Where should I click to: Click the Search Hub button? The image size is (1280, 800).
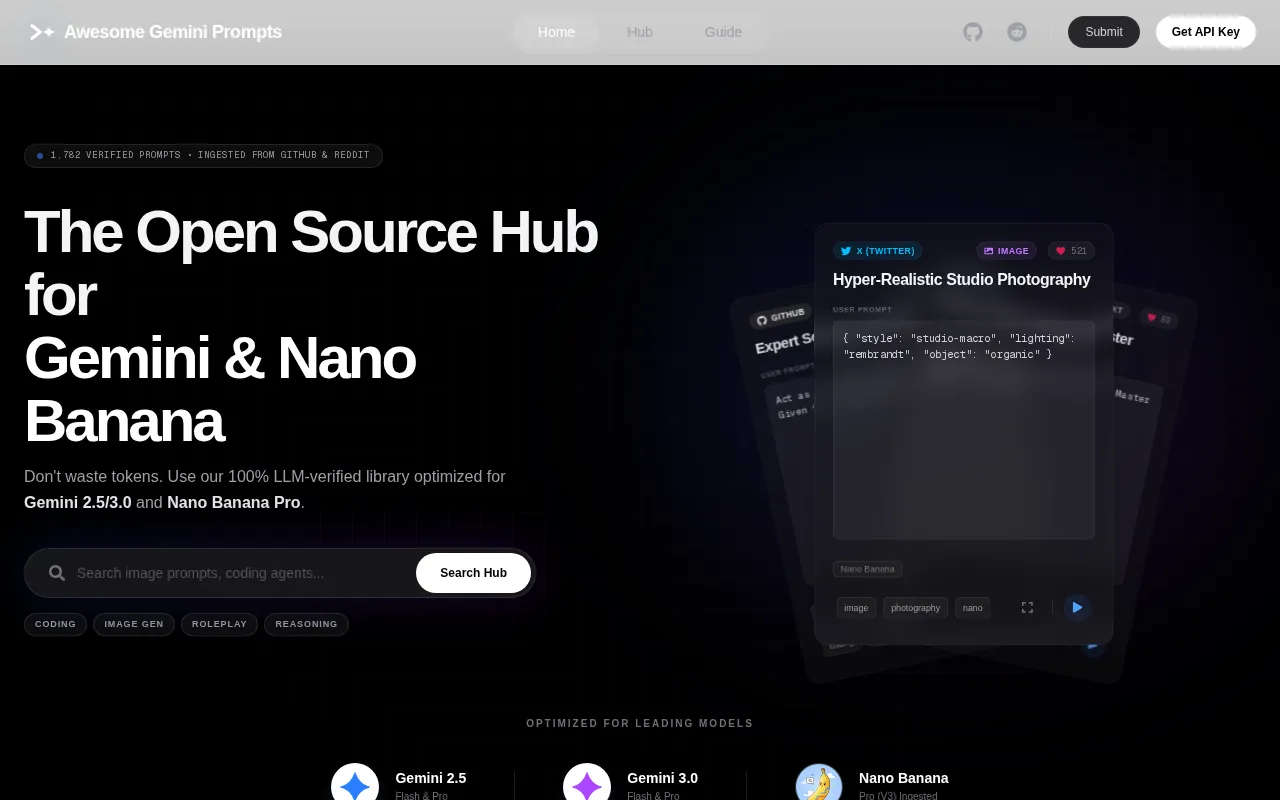point(473,573)
